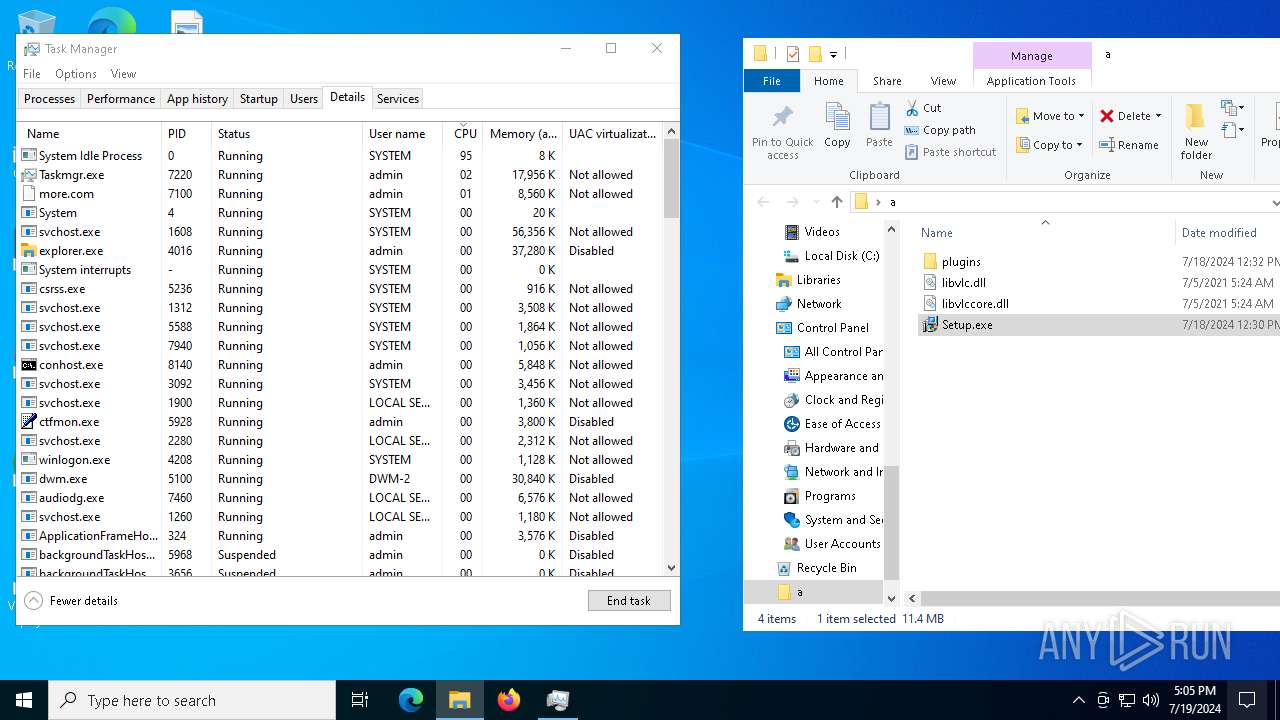
Task: Click the Paste icon in ribbon
Action: pos(879,117)
